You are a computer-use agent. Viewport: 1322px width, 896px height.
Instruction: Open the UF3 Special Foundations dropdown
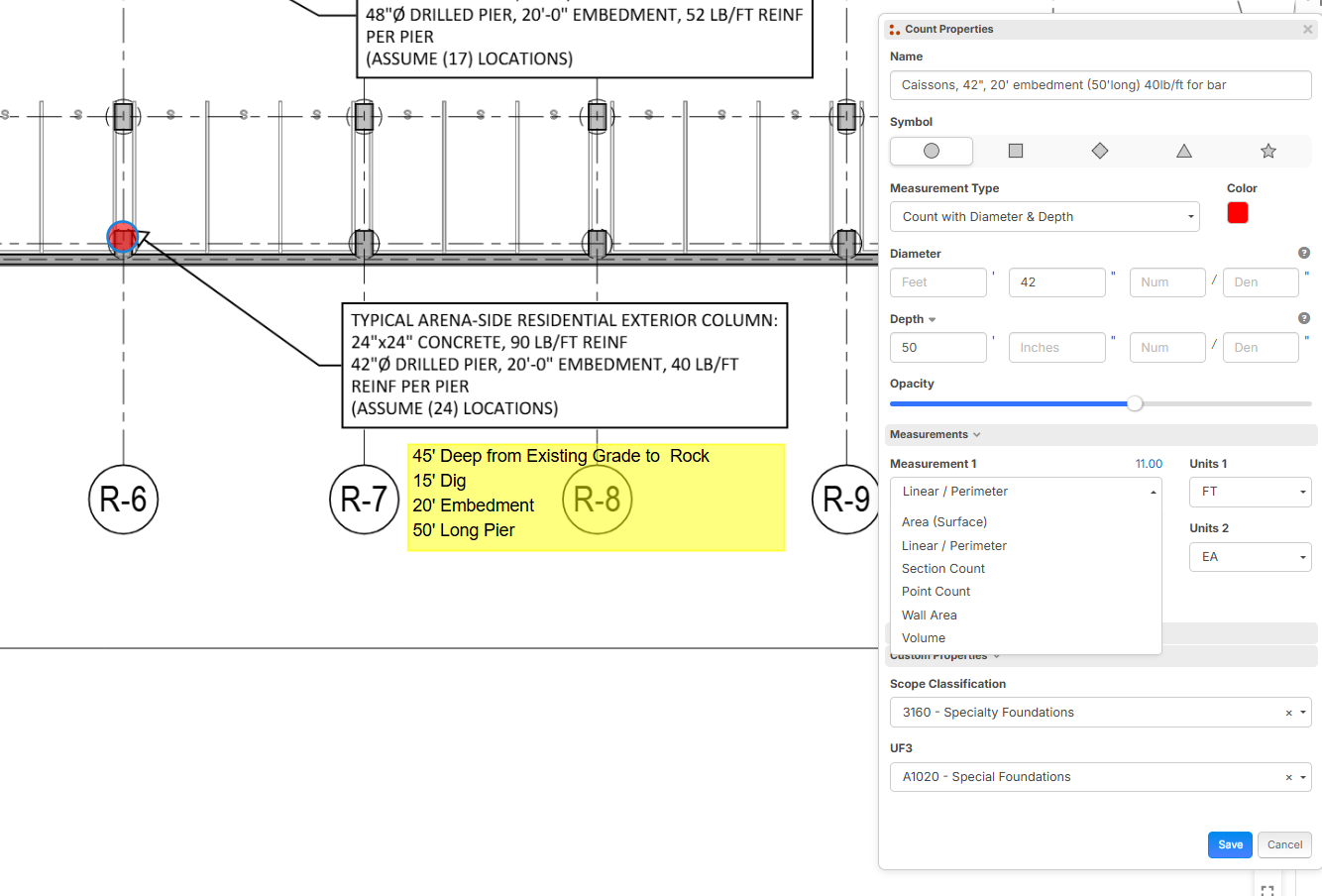pos(1101,777)
